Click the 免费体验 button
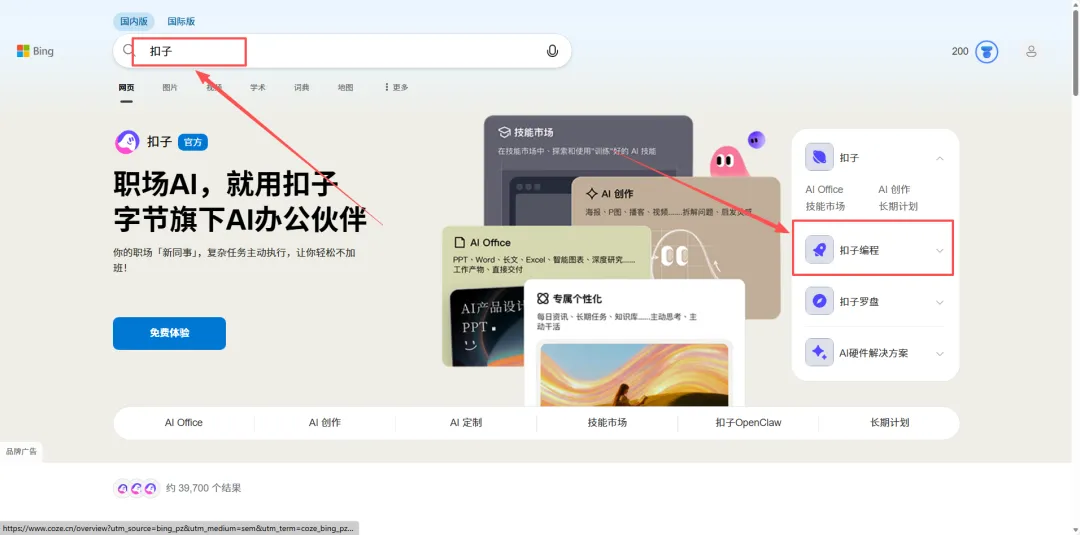This screenshot has height=535, width=1080. click(169, 333)
